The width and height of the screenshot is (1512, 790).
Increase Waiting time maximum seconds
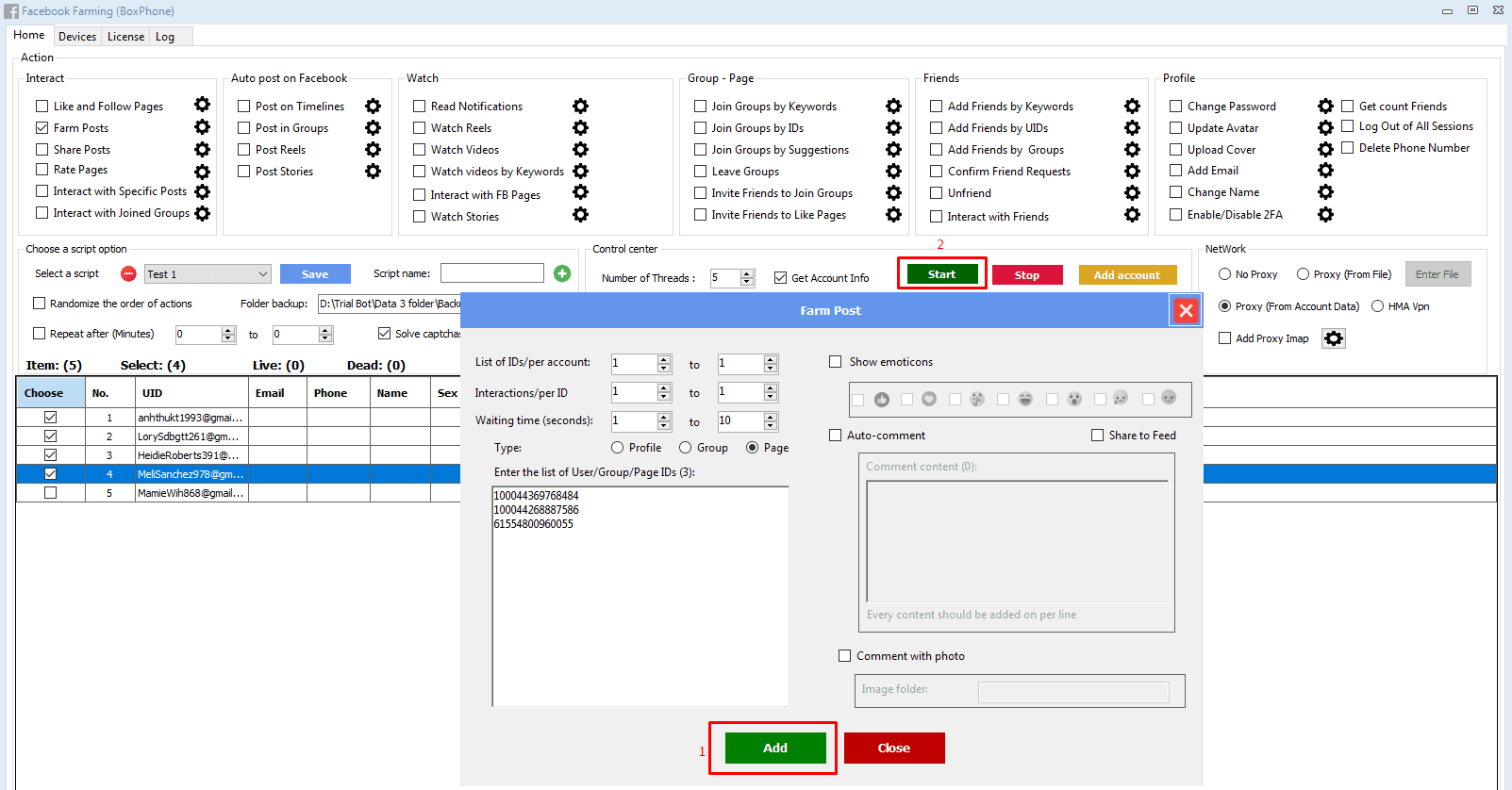tap(771, 417)
